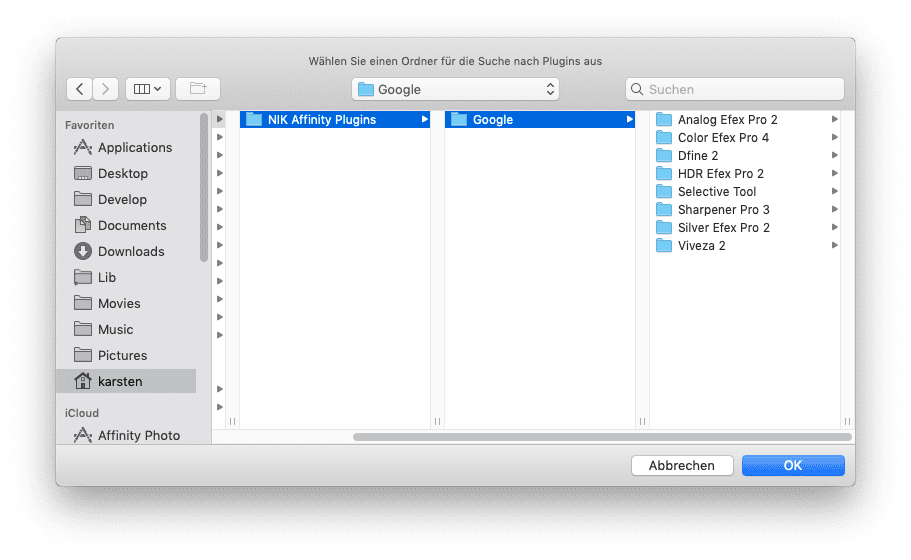
Task: Go forward with the right chevron button
Action: pyautogui.click(x=105, y=89)
